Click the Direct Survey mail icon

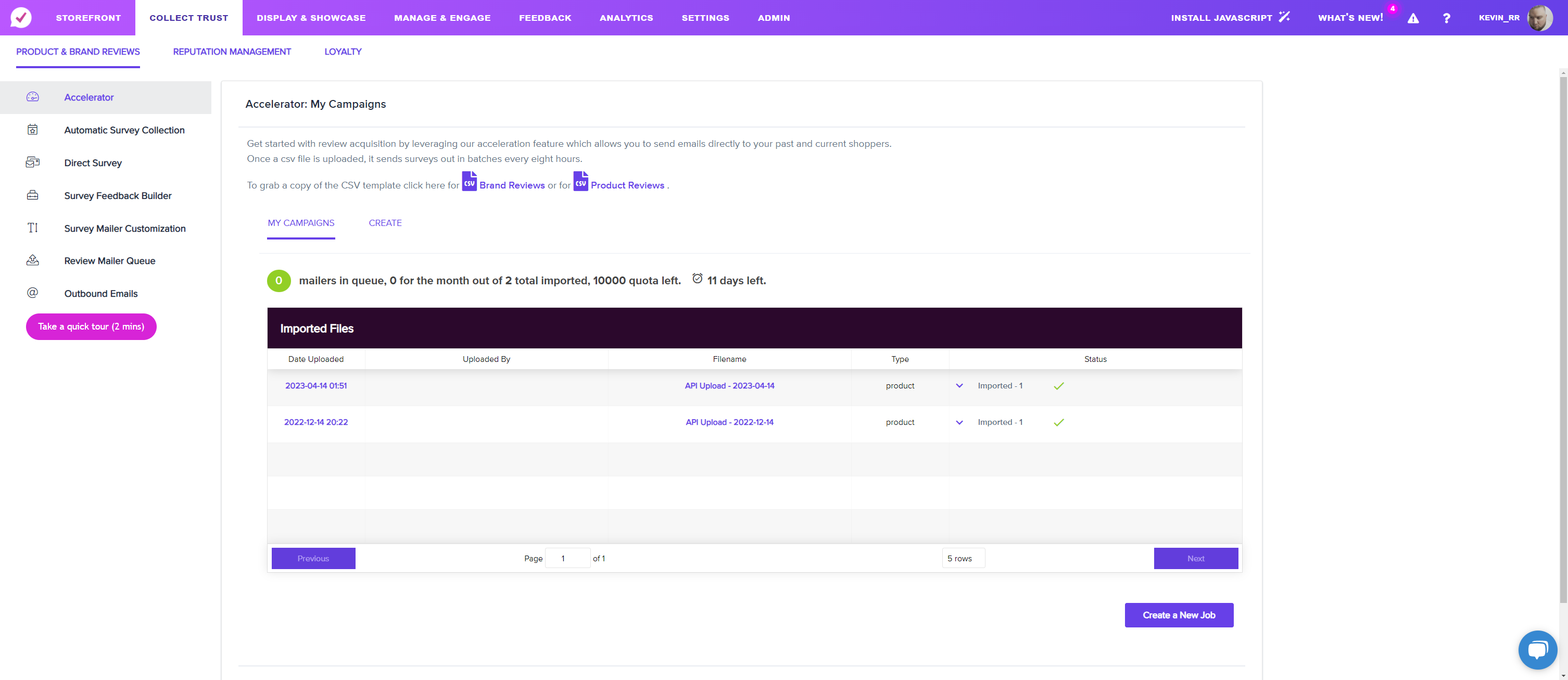click(x=33, y=162)
